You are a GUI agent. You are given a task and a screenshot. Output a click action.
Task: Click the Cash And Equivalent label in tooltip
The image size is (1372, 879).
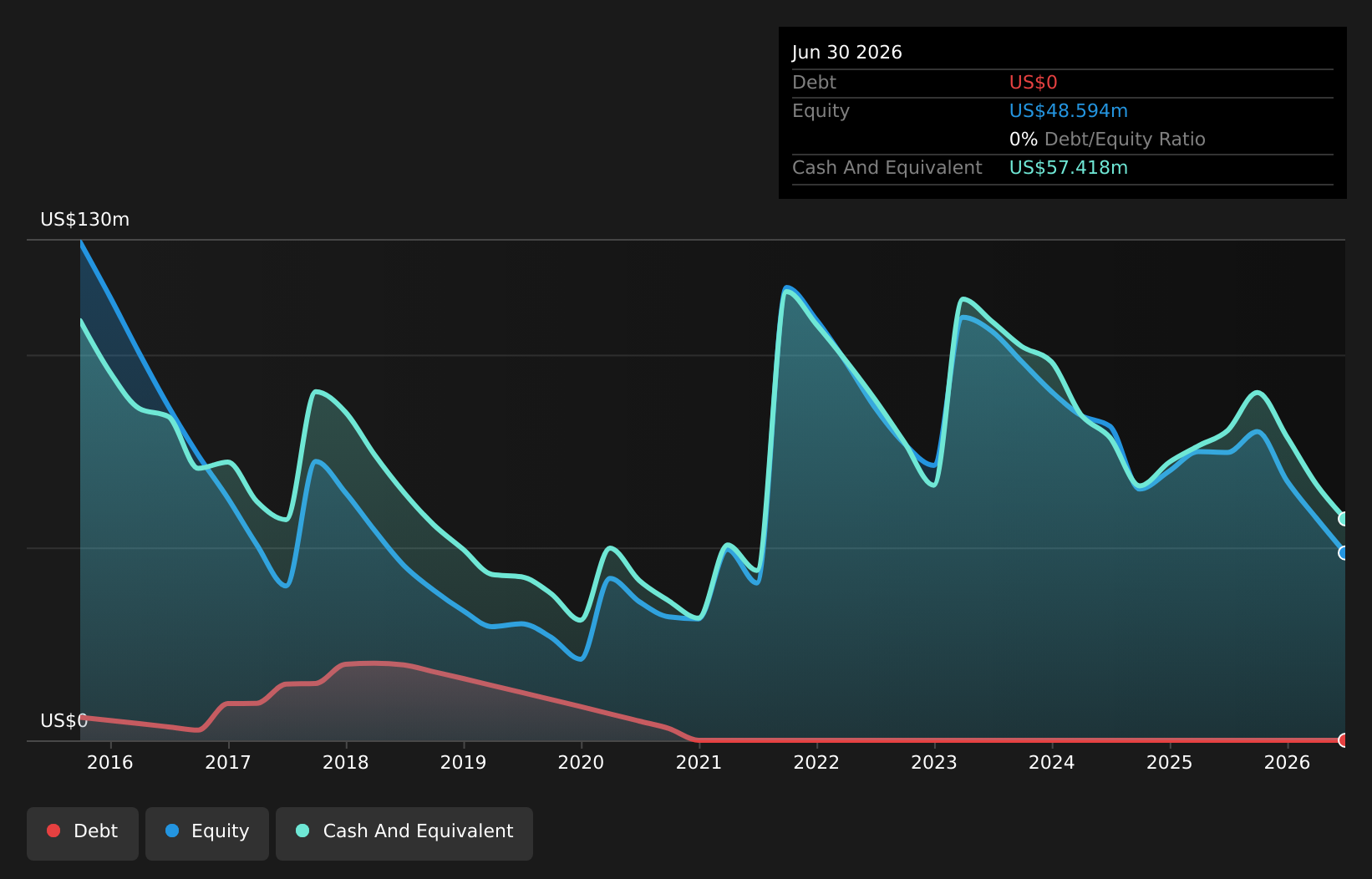tap(887, 168)
